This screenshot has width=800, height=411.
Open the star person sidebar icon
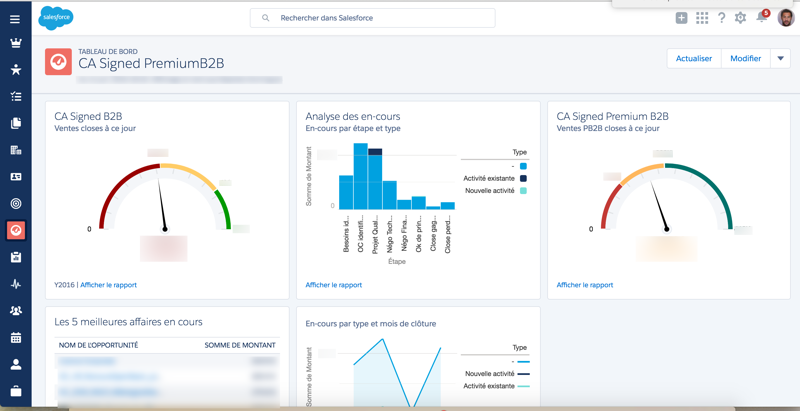point(16,69)
